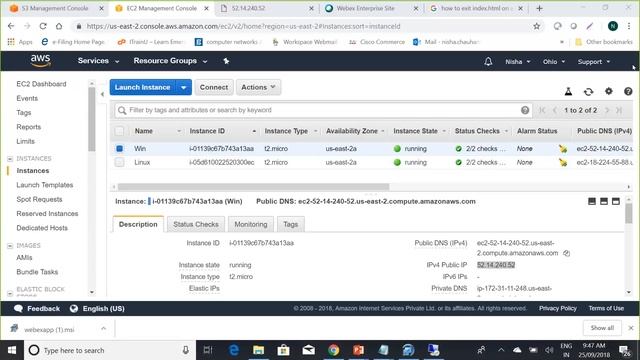Expand the Resource Groups menu
This screenshot has height=360, width=640.
(x=170, y=61)
